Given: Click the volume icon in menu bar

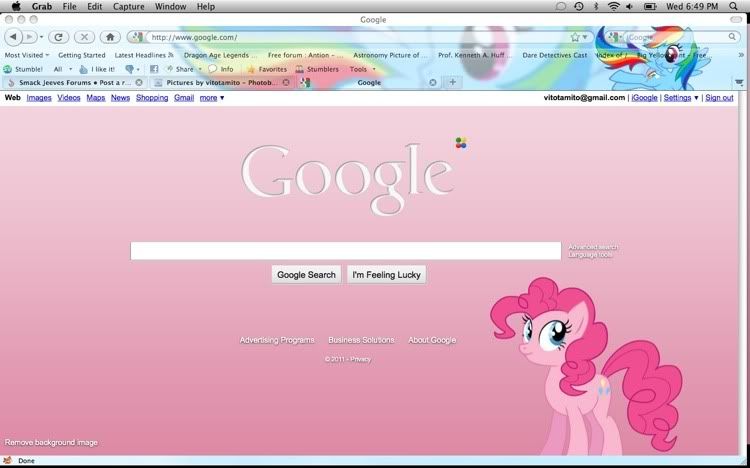Looking at the screenshot, I should (x=629, y=6).
